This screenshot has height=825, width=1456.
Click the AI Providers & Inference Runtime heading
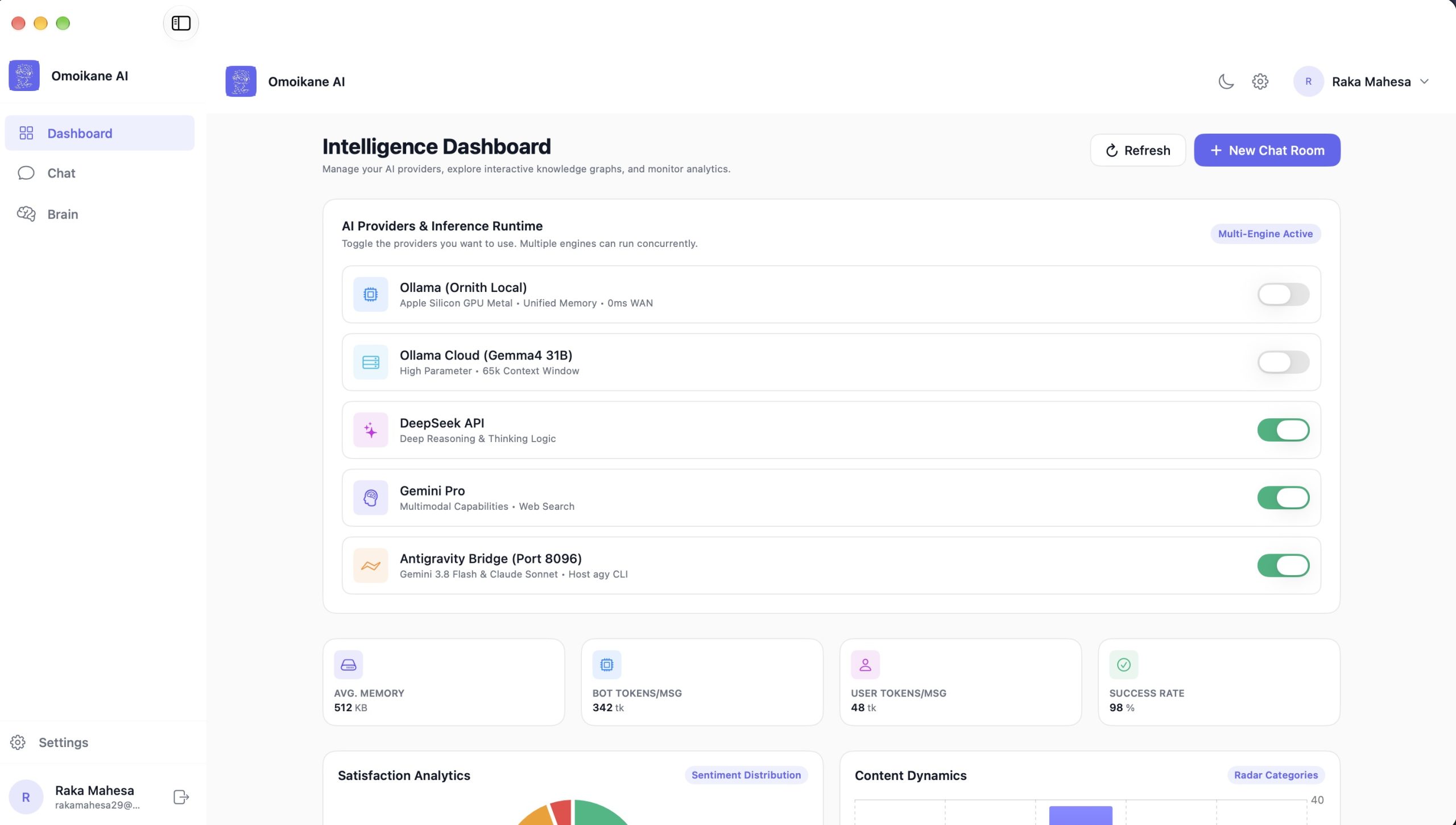click(x=442, y=226)
